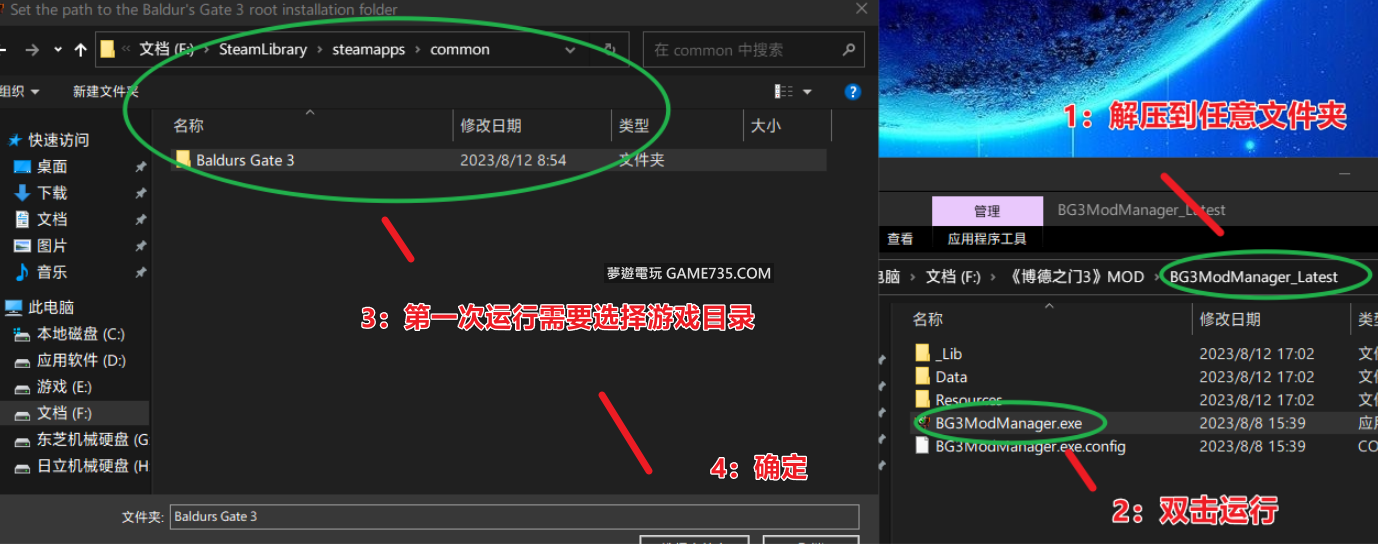Screen dimensions: 1378x546
Task: Close the root installation folder dialog
Action: point(861,9)
